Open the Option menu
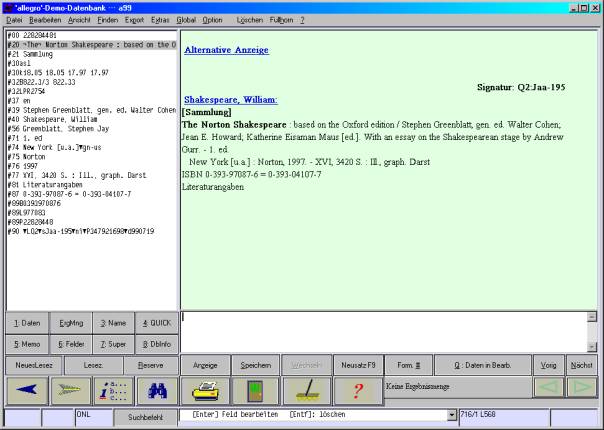The width and height of the screenshot is (604, 430). click(212, 20)
